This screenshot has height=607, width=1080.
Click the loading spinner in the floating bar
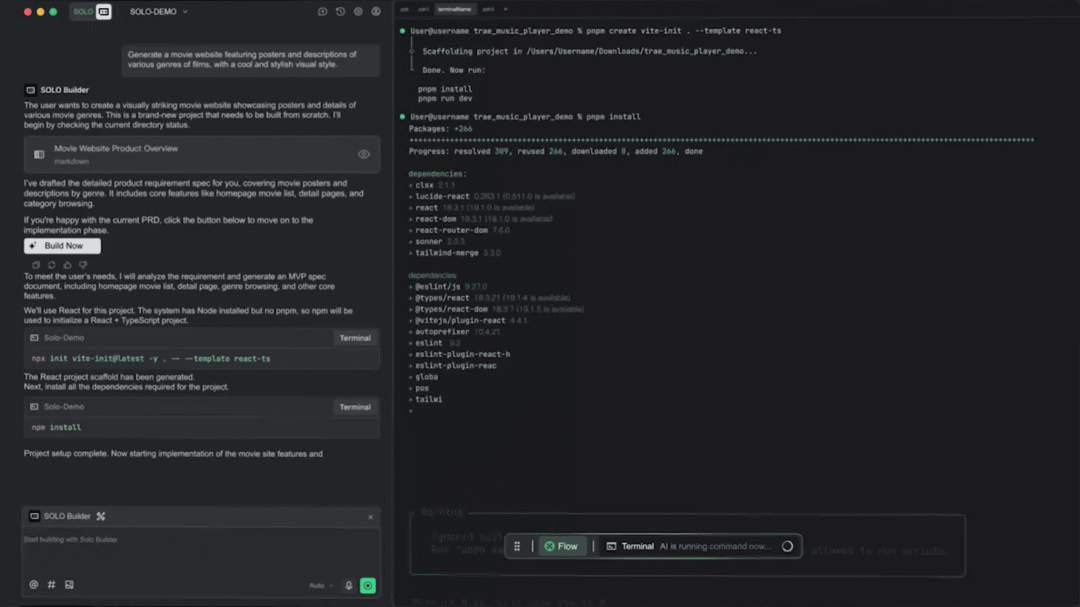787,546
